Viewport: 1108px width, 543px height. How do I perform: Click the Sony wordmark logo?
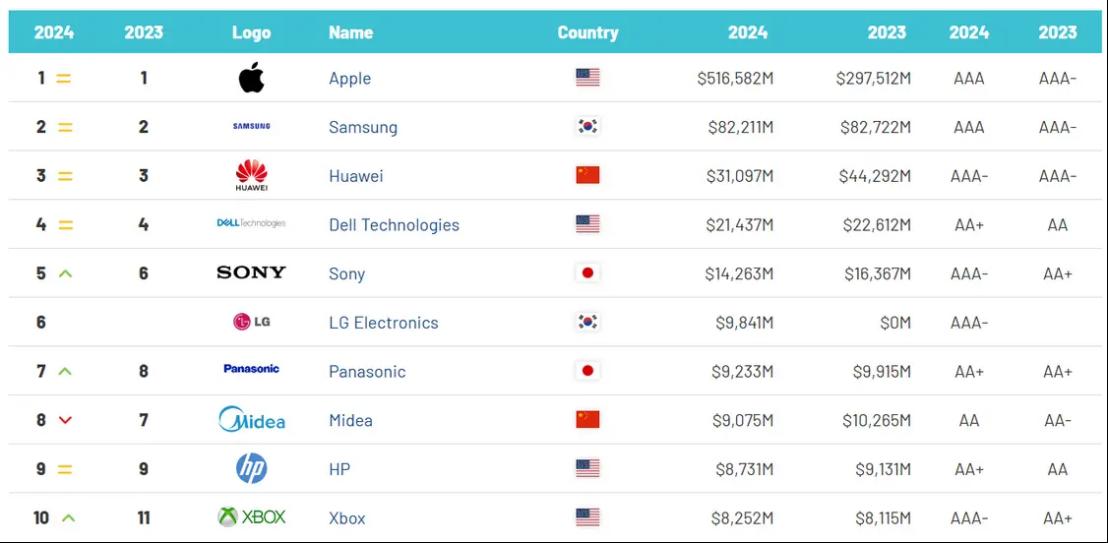251,272
